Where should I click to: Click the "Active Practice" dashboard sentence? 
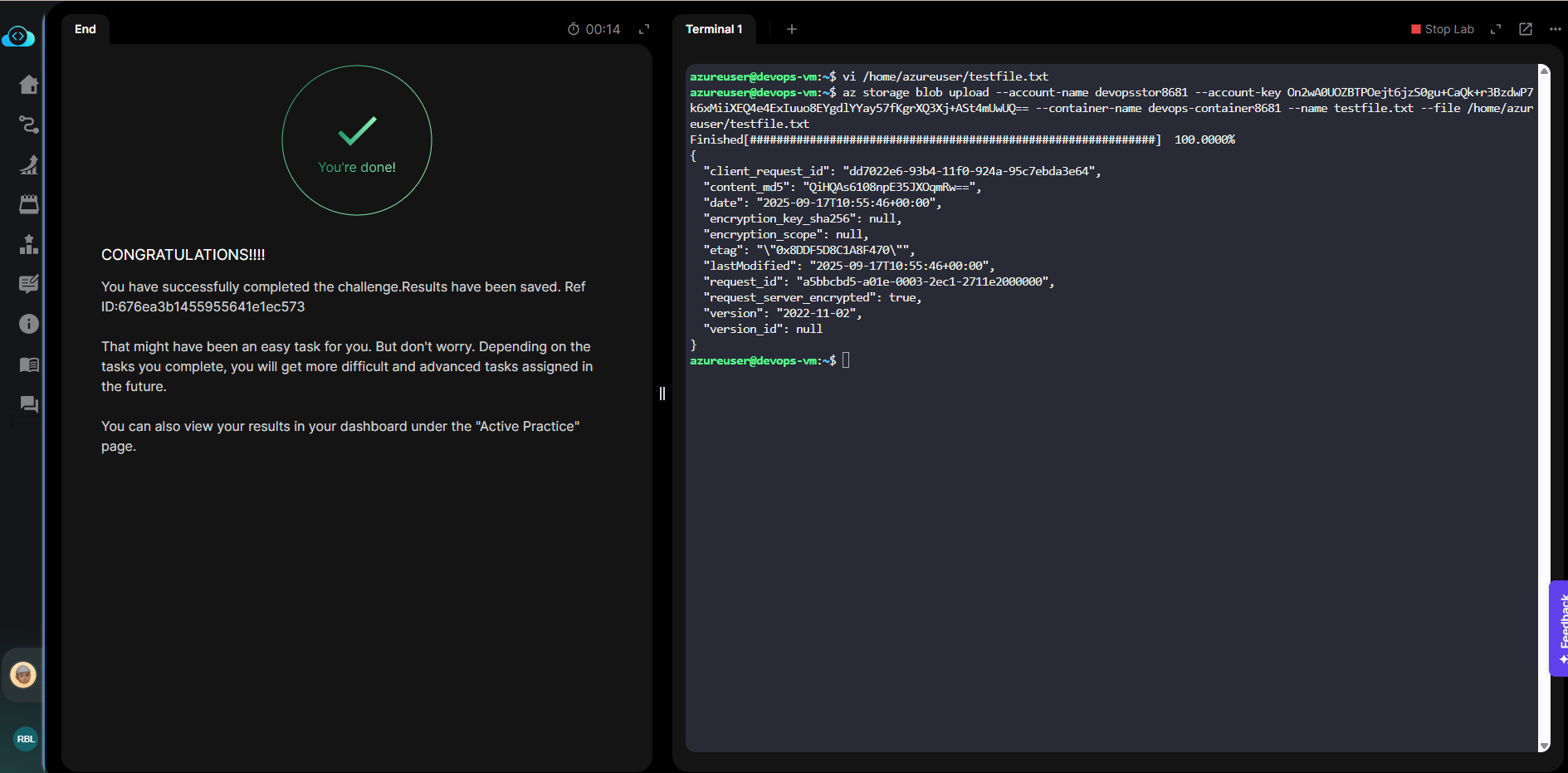tap(340, 436)
